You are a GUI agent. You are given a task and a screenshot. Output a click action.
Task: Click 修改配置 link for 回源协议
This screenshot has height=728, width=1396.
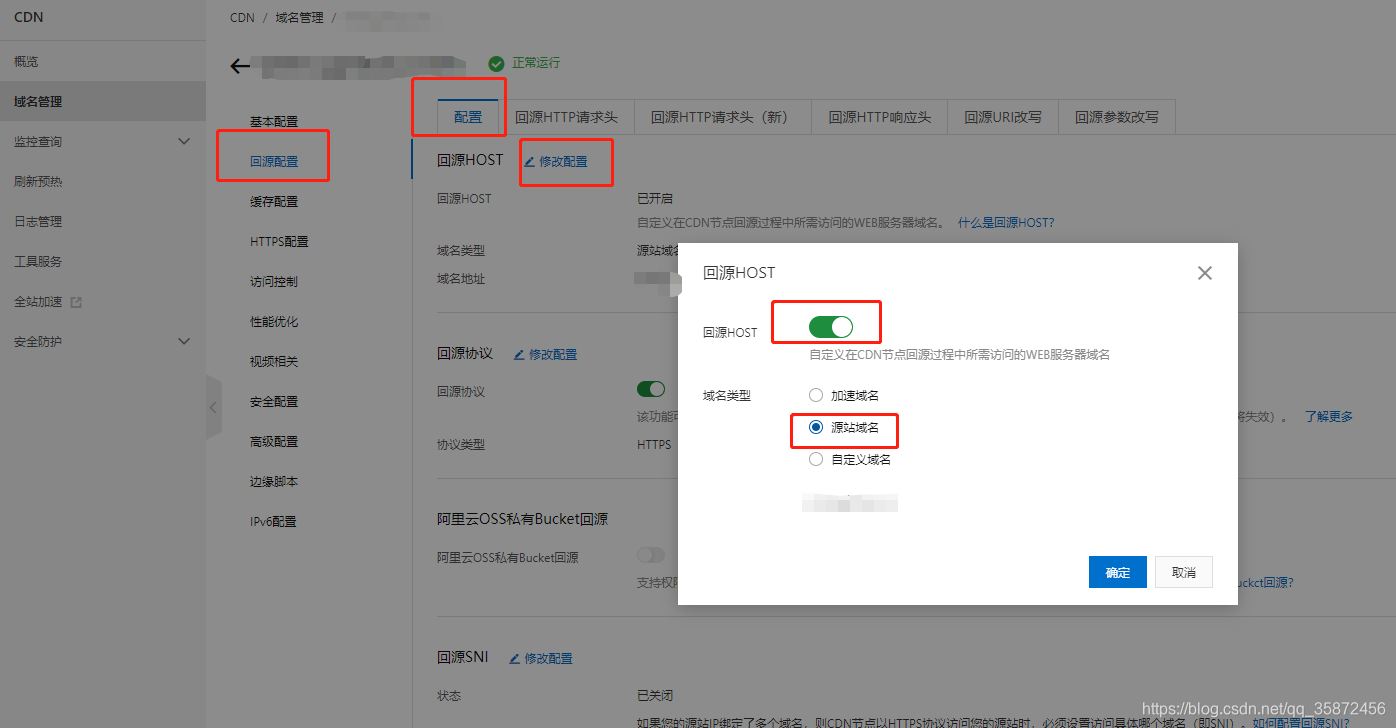click(553, 354)
